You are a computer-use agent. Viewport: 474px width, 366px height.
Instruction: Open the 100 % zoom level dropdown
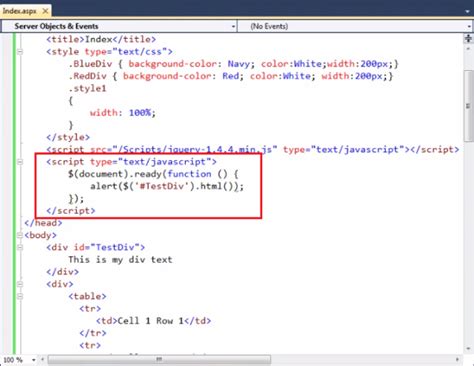click(33, 360)
